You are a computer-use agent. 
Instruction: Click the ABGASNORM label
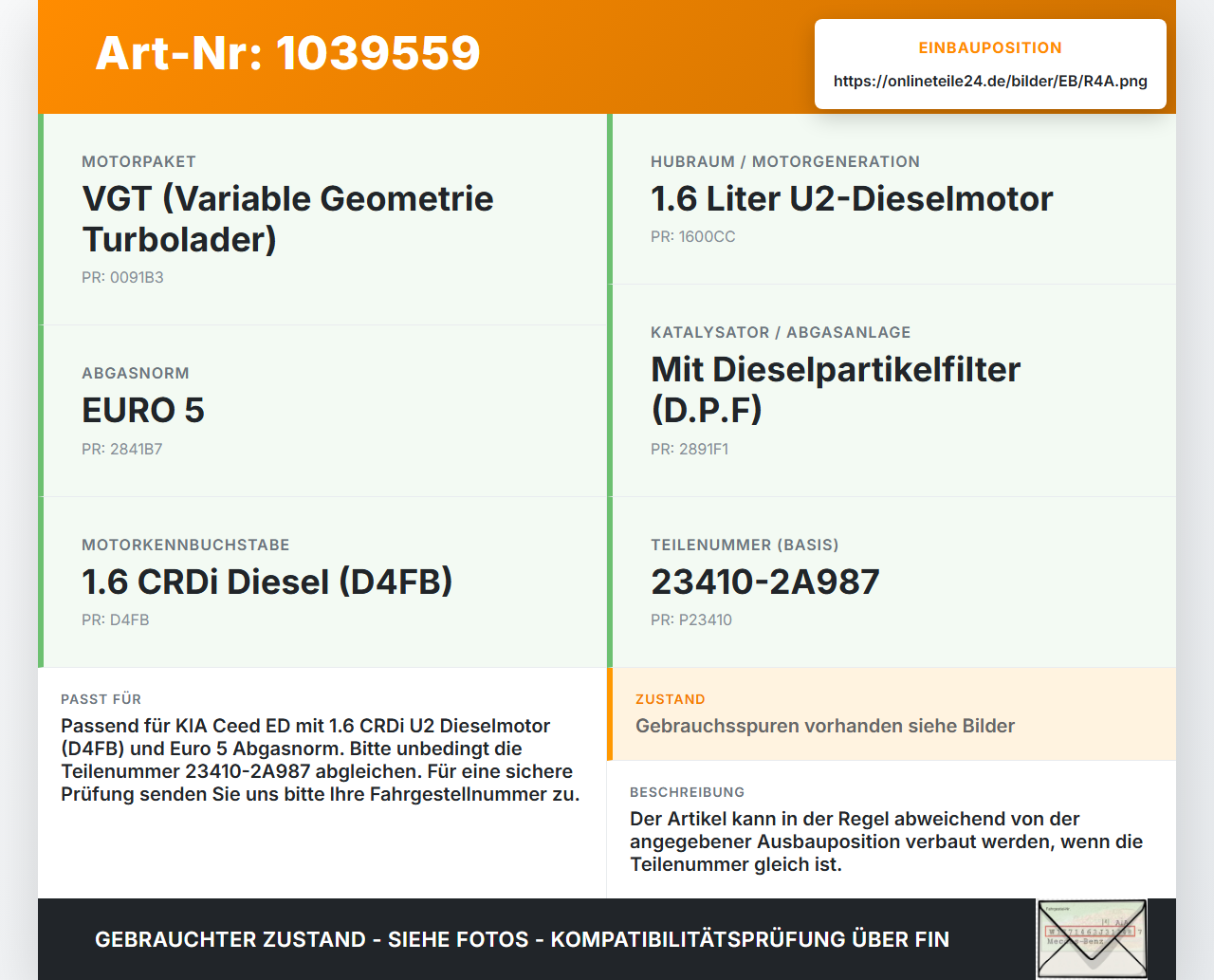(x=136, y=374)
